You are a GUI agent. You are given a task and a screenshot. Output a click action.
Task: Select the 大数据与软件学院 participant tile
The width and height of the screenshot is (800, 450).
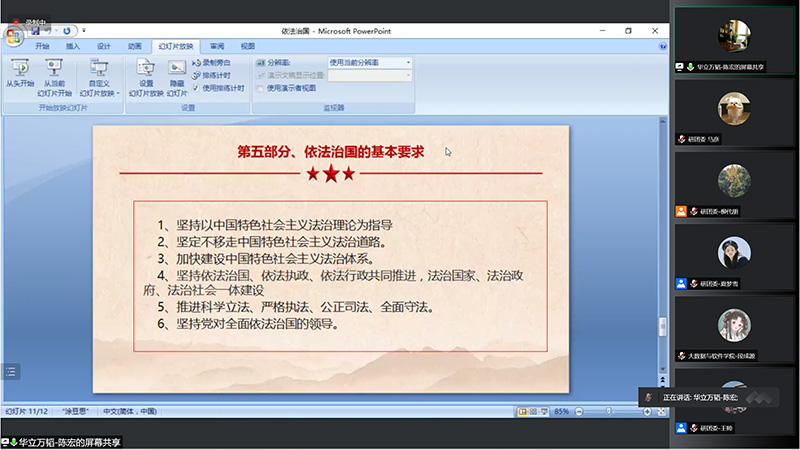coord(734,330)
